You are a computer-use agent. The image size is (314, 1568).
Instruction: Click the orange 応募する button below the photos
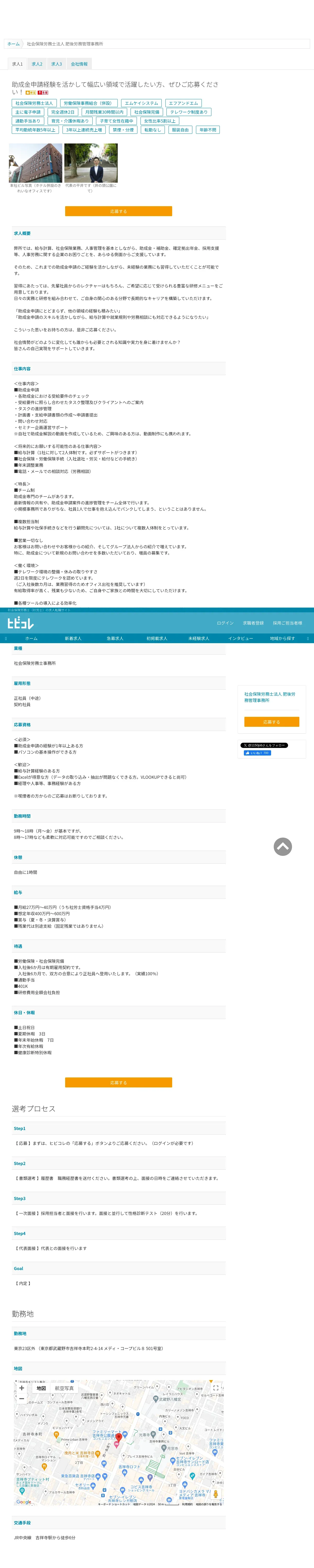pos(118,211)
